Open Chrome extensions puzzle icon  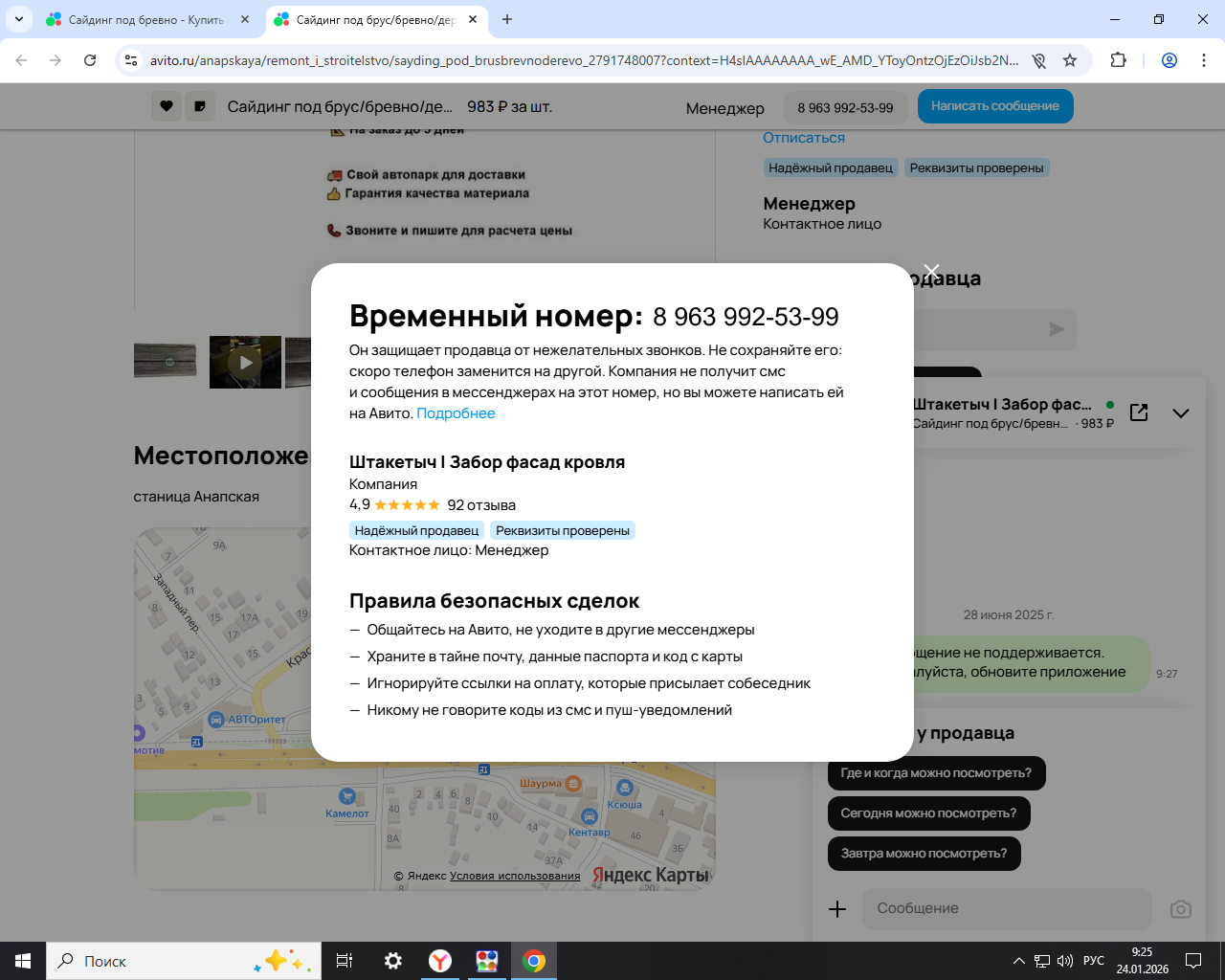tap(1118, 60)
